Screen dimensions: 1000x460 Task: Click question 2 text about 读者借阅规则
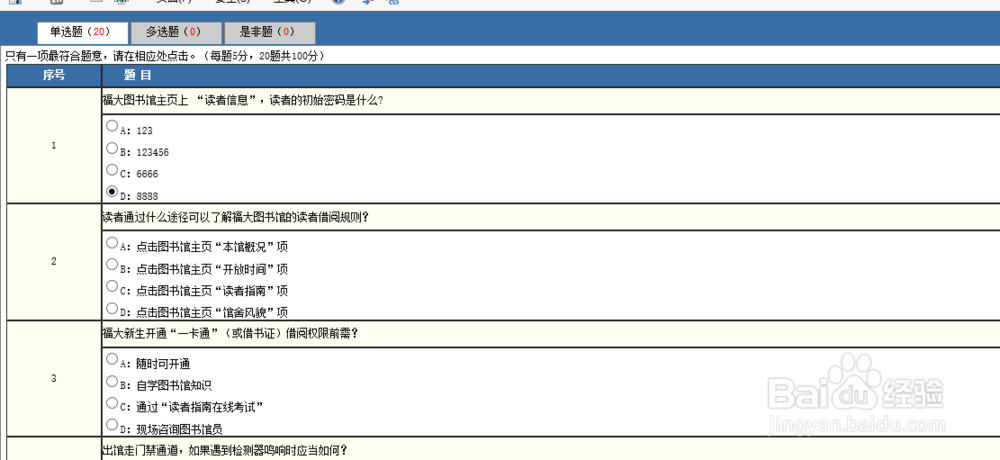point(235,217)
